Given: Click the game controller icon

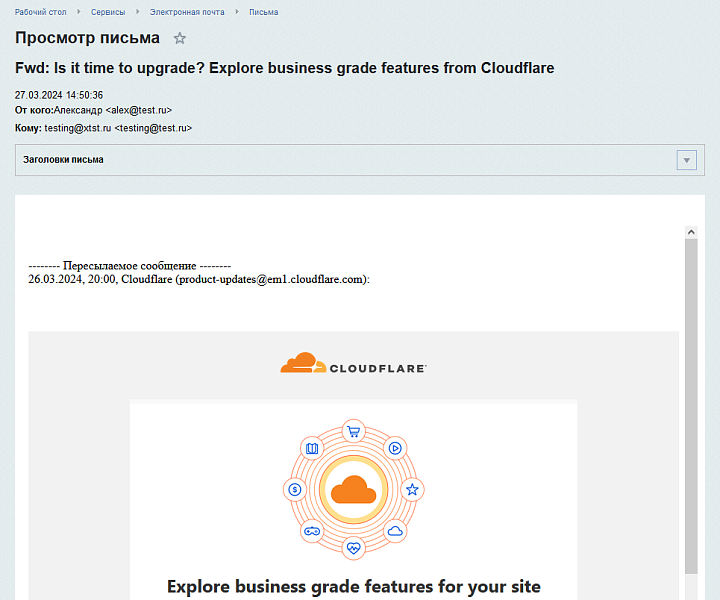Looking at the screenshot, I should [x=311, y=531].
